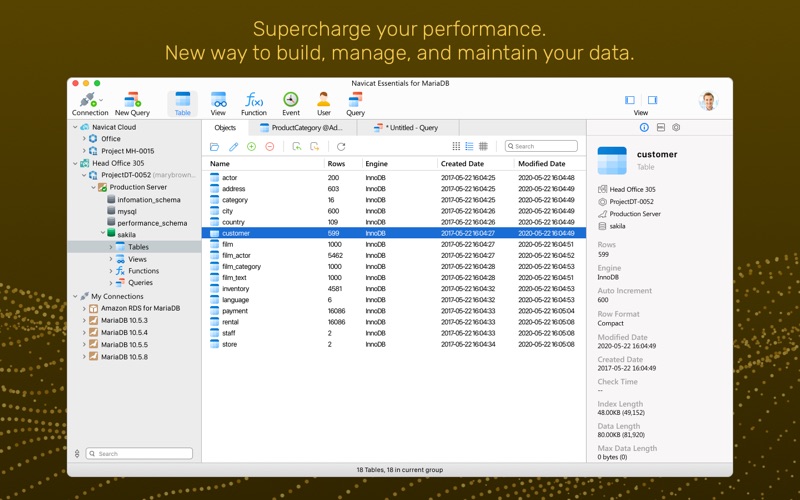Collapse the My Connections group
Image resolution: width=800 pixels, height=500 pixels.
click(x=75, y=296)
